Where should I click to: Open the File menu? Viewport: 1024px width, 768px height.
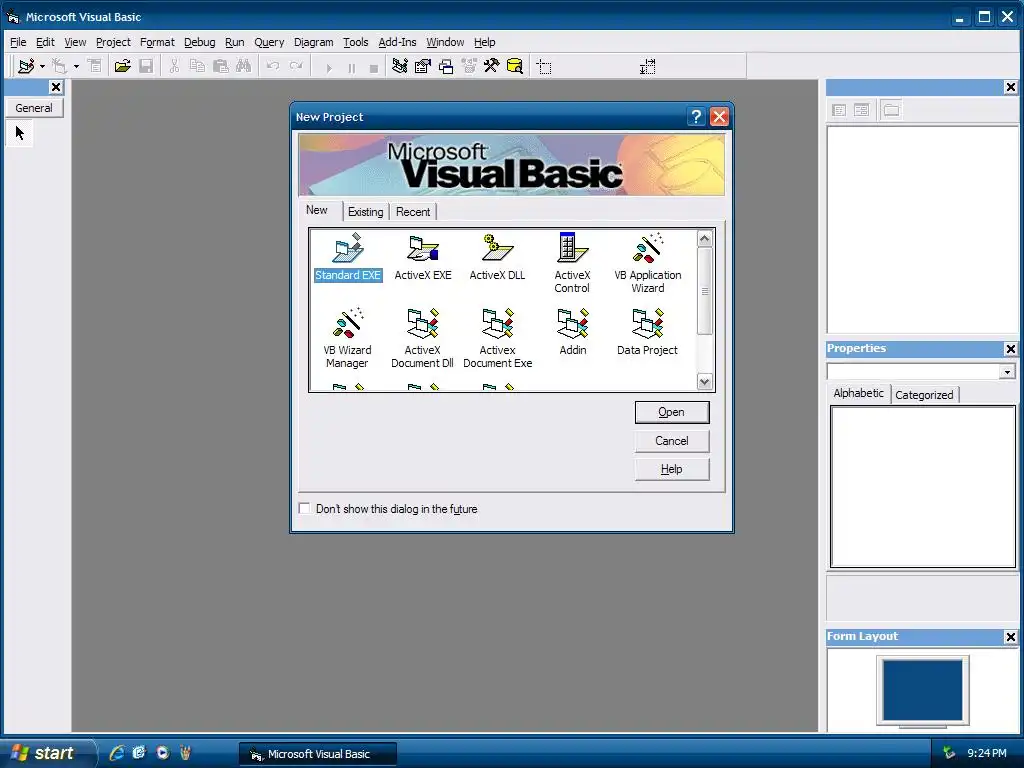pos(18,42)
